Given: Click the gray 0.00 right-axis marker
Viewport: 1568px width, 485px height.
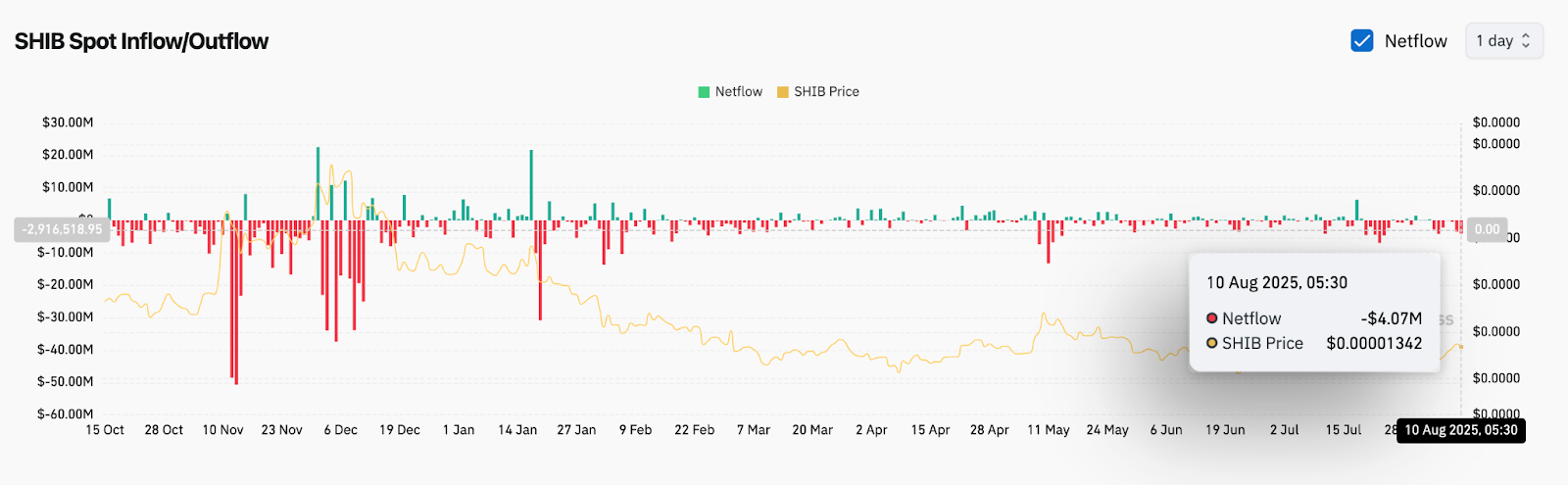Looking at the screenshot, I should [1487, 229].
